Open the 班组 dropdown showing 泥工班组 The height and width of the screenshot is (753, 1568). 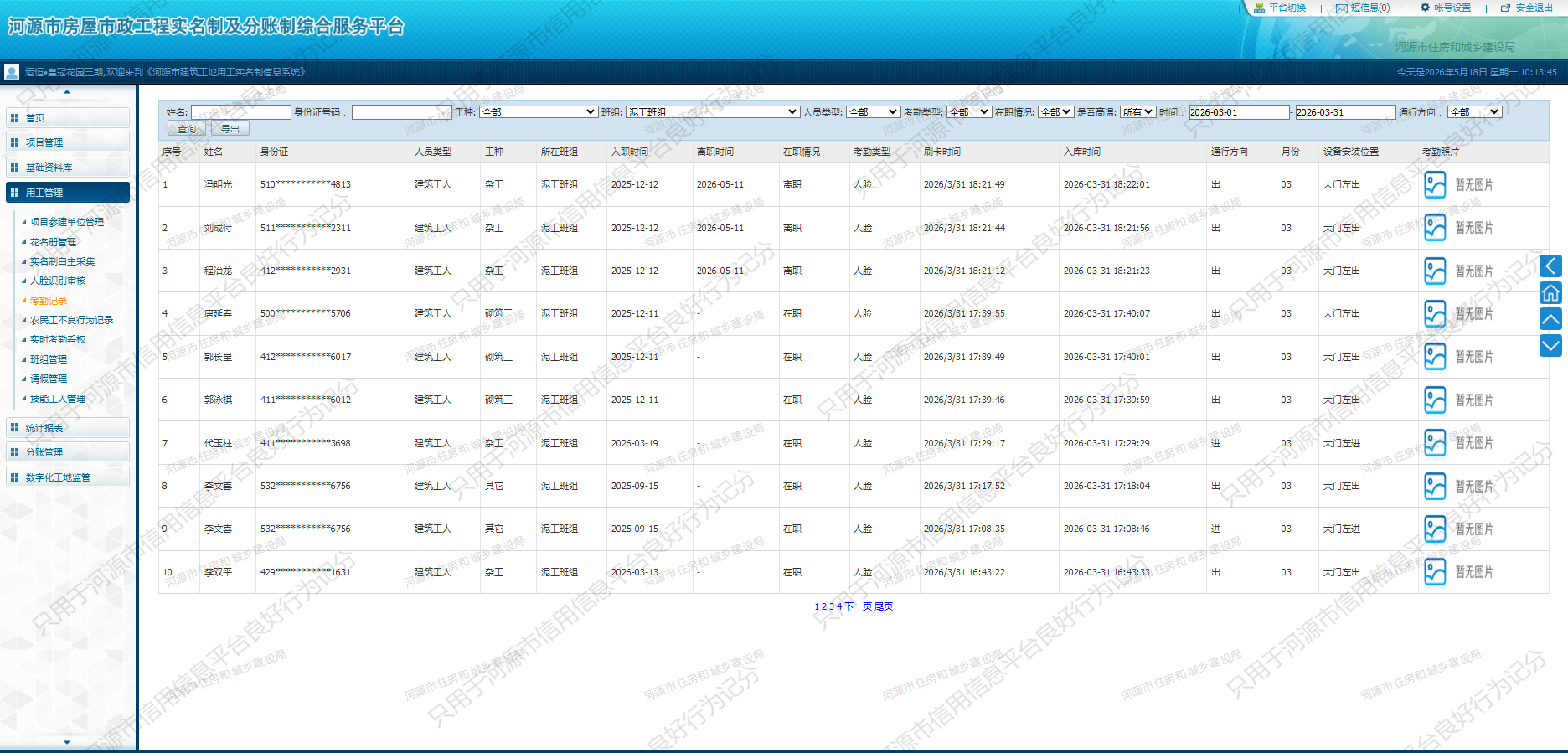(713, 112)
